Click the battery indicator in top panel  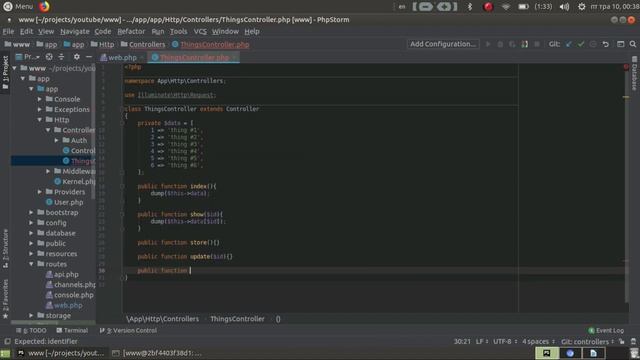(x=523, y=7)
